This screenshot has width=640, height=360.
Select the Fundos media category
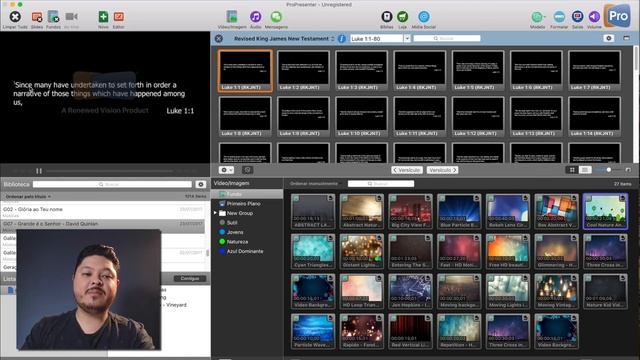[x=247, y=194]
